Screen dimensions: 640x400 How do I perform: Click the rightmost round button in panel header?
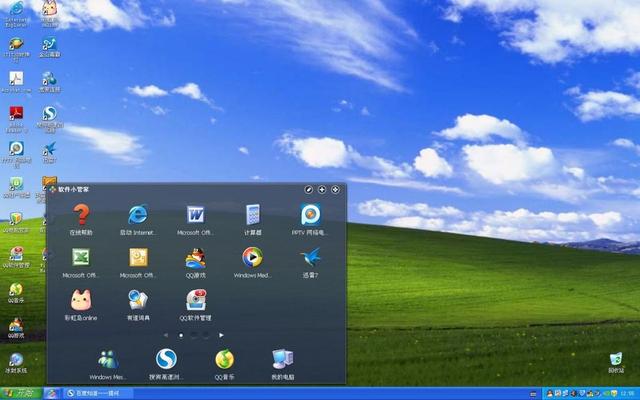pos(335,189)
